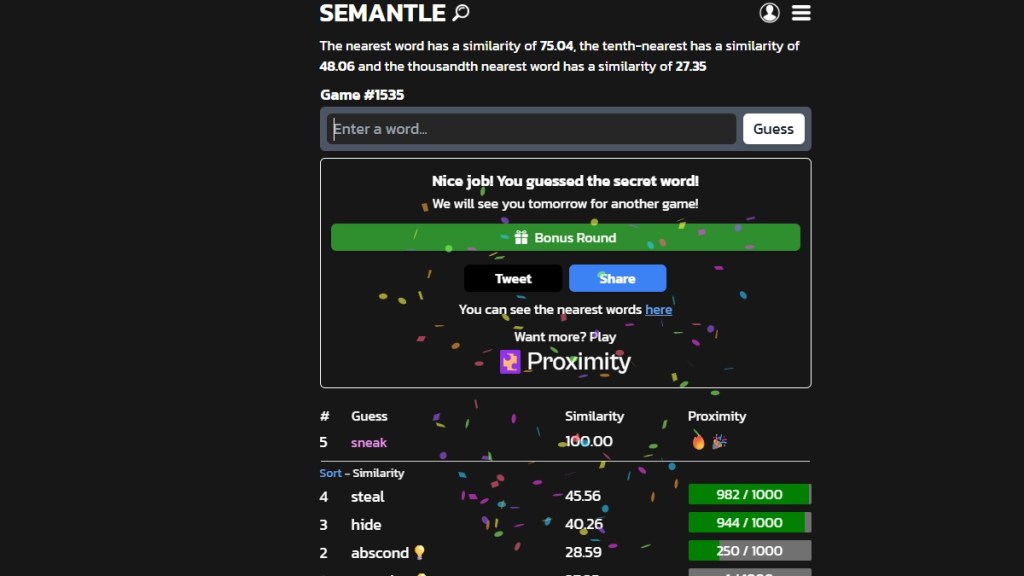Click the 982/1000 proximity bar for steal
The width and height of the screenshot is (1024, 576).
click(750, 494)
